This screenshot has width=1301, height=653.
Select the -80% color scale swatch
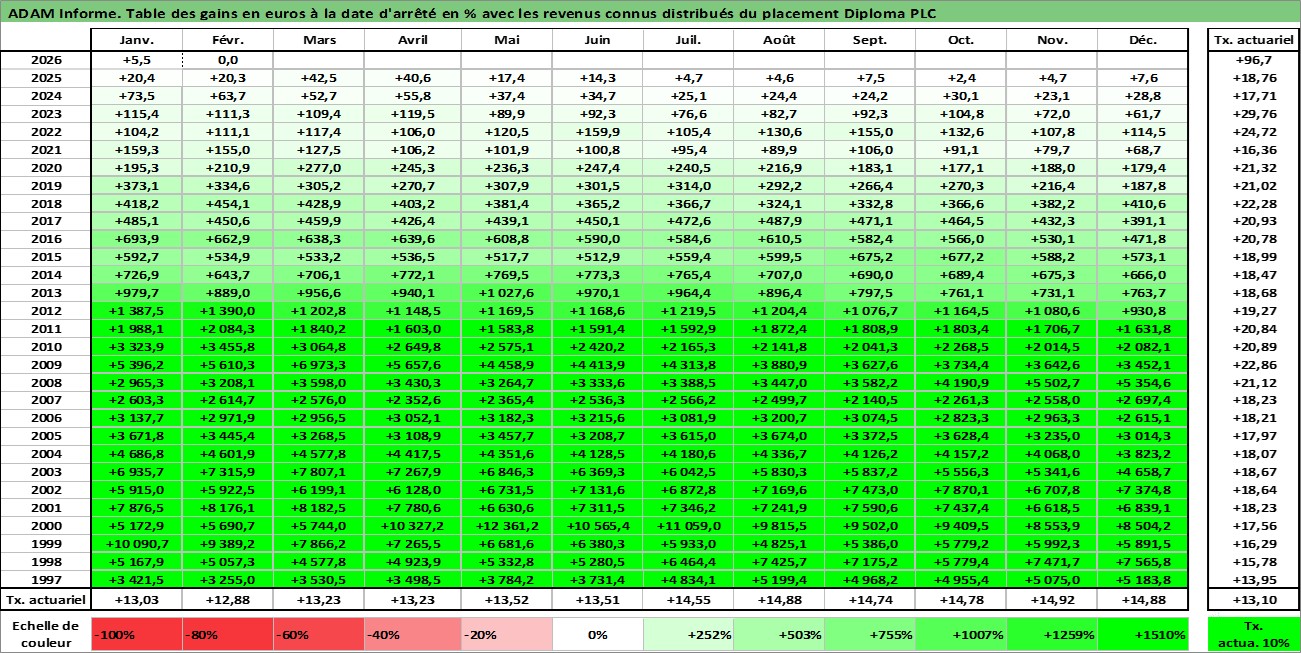pos(228,634)
